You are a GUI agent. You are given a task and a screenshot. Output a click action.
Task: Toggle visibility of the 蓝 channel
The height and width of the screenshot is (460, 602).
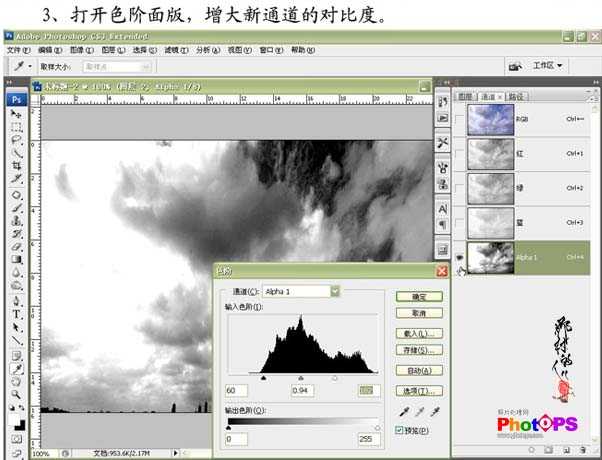coord(460,223)
